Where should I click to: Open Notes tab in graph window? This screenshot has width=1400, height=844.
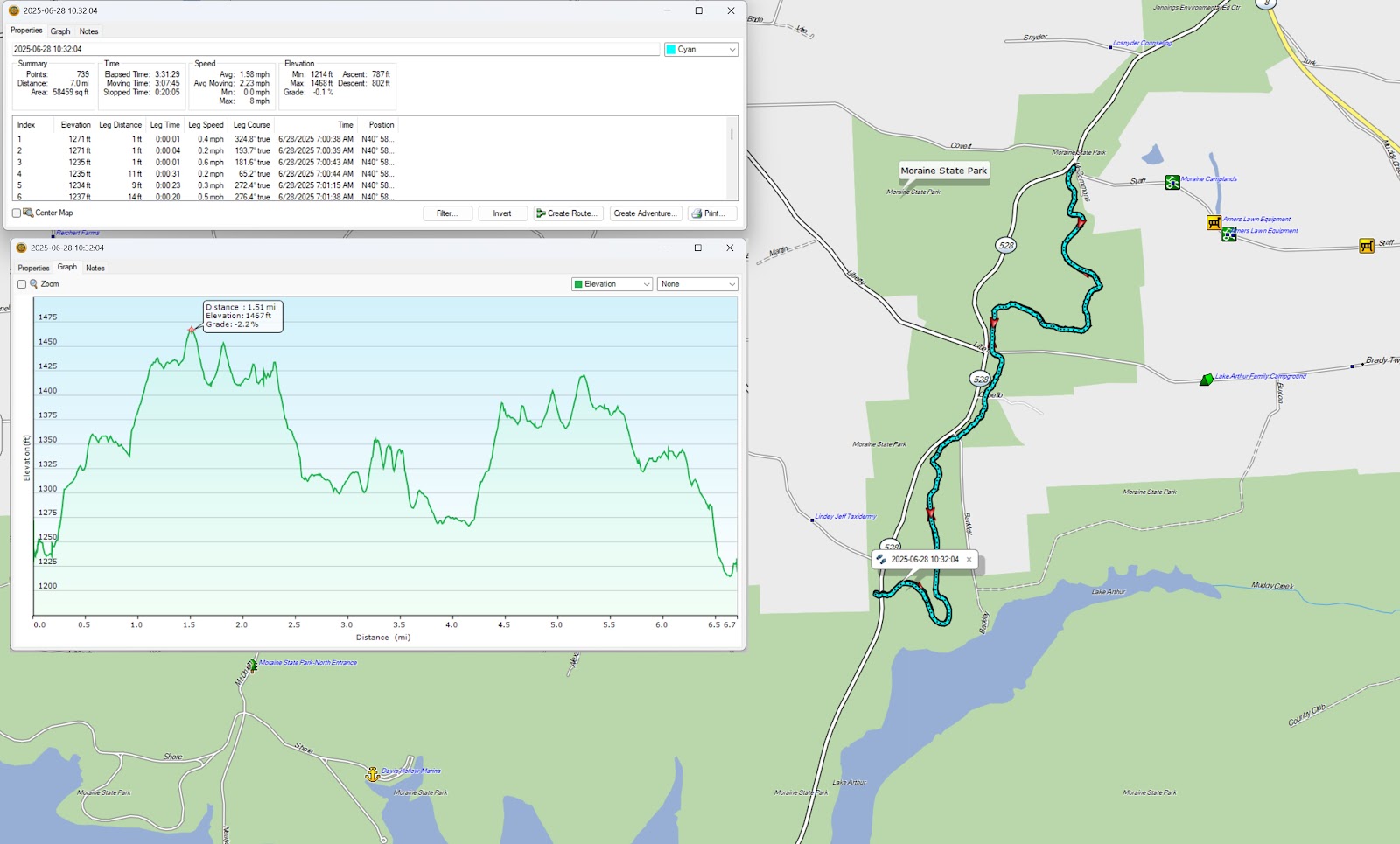[95, 269]
